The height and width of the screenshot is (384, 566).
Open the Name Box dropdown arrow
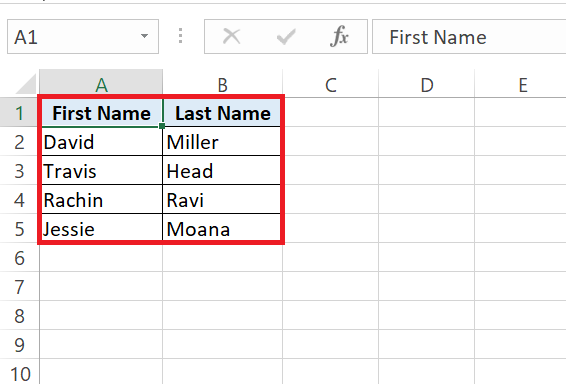(144, 36)
